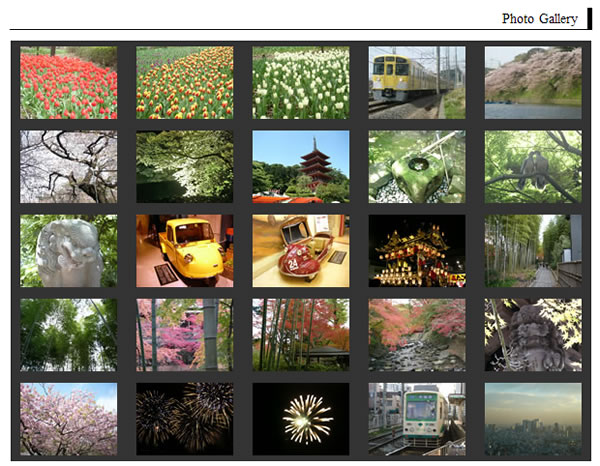Select the upward view of bamboo grove
This screenshot has width=600, height=466.
68,335
